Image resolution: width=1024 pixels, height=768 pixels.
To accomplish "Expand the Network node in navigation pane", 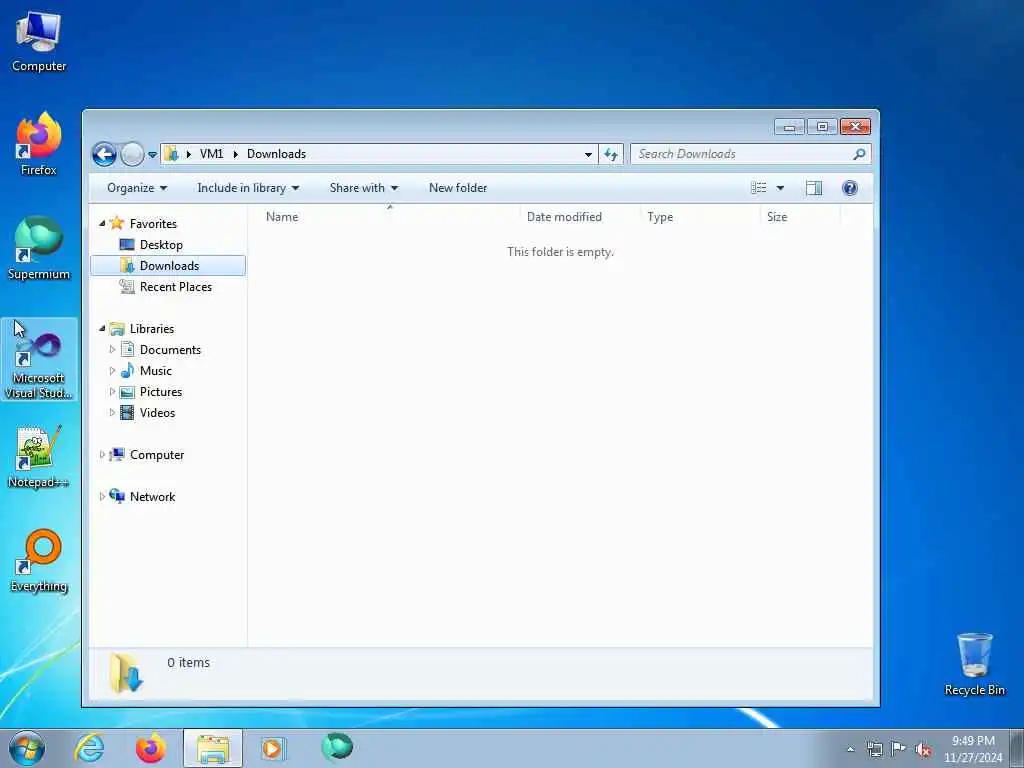I will coord(102,496).
